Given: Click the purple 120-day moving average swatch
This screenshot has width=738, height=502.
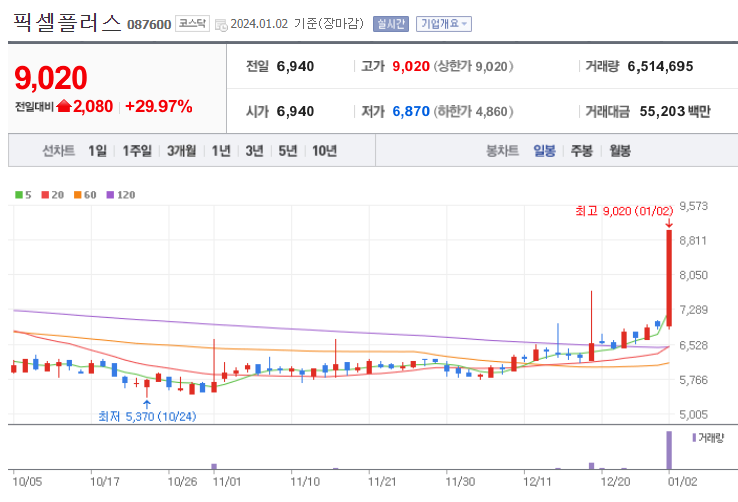Looking at the screenshot, I should (110, 195).
